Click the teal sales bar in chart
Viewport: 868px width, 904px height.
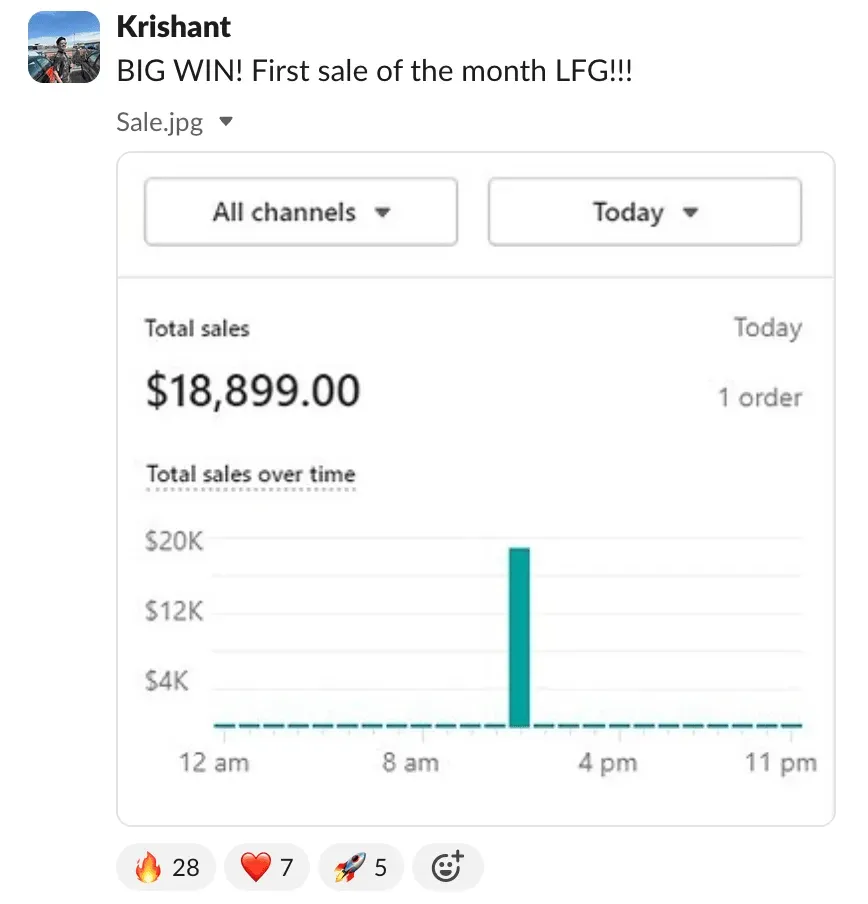pos(519,637)
